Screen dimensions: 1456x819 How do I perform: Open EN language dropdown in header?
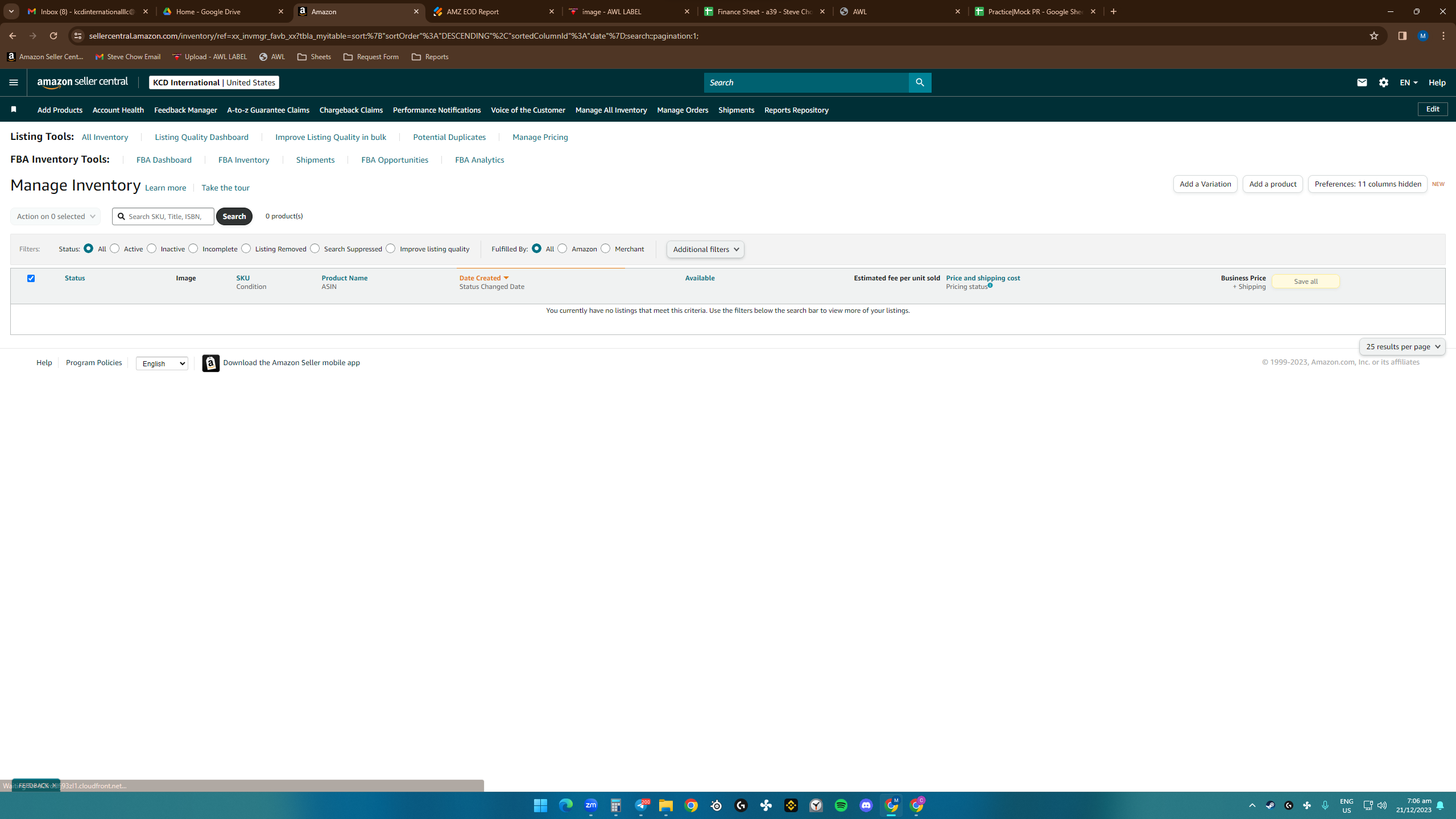pos(1408,82)
